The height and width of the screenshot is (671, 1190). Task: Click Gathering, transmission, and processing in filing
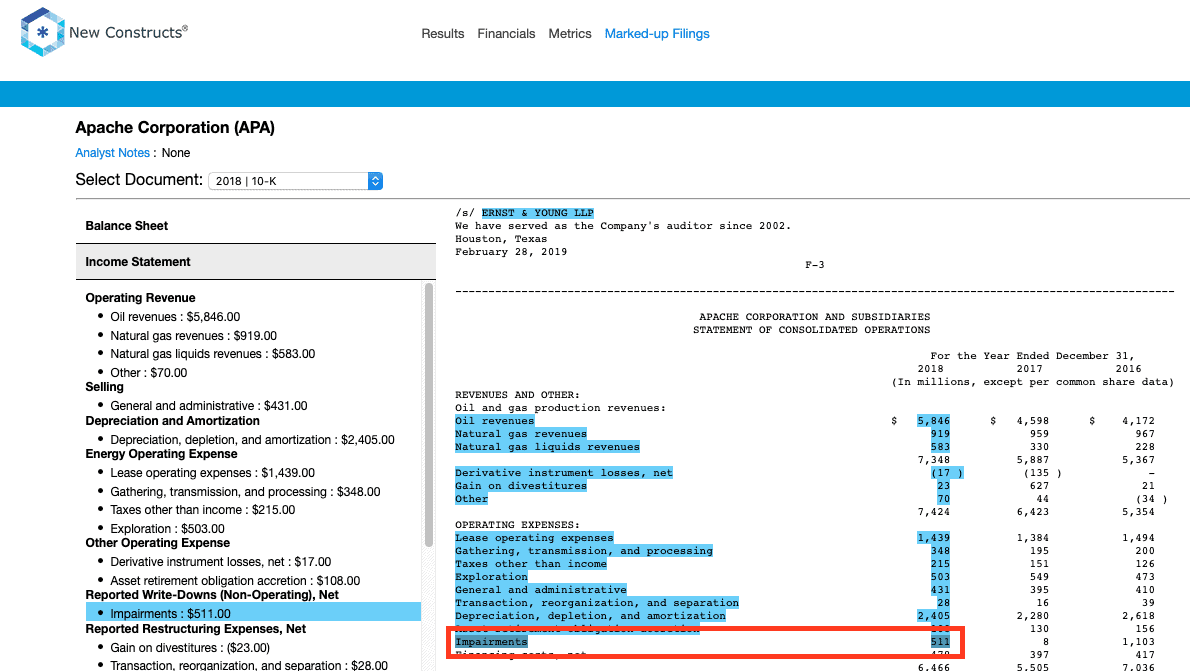point(584,550)
